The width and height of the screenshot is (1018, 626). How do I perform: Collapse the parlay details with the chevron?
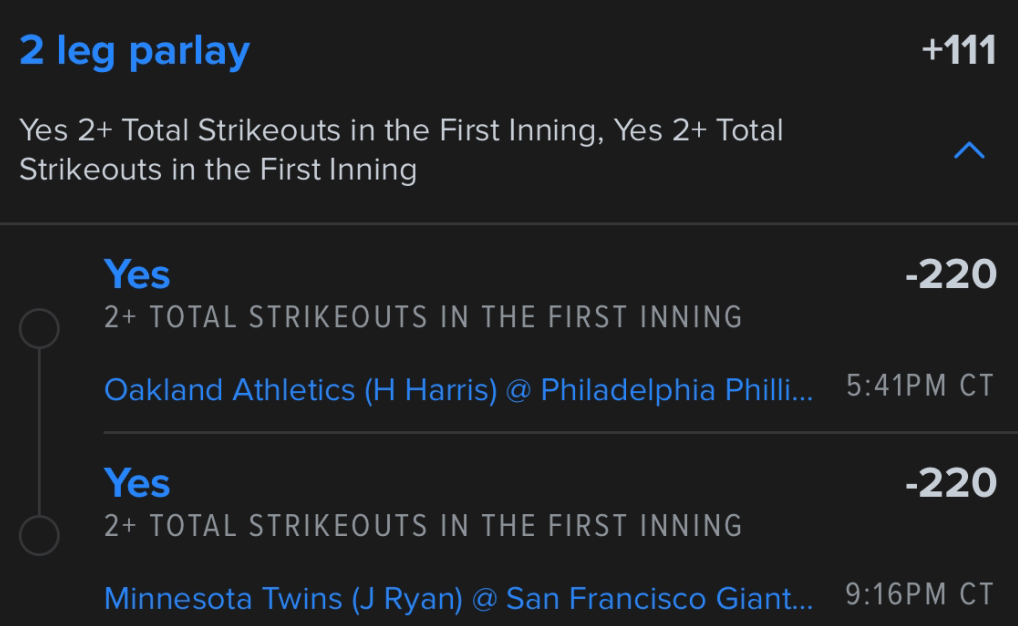click(969, 151)
